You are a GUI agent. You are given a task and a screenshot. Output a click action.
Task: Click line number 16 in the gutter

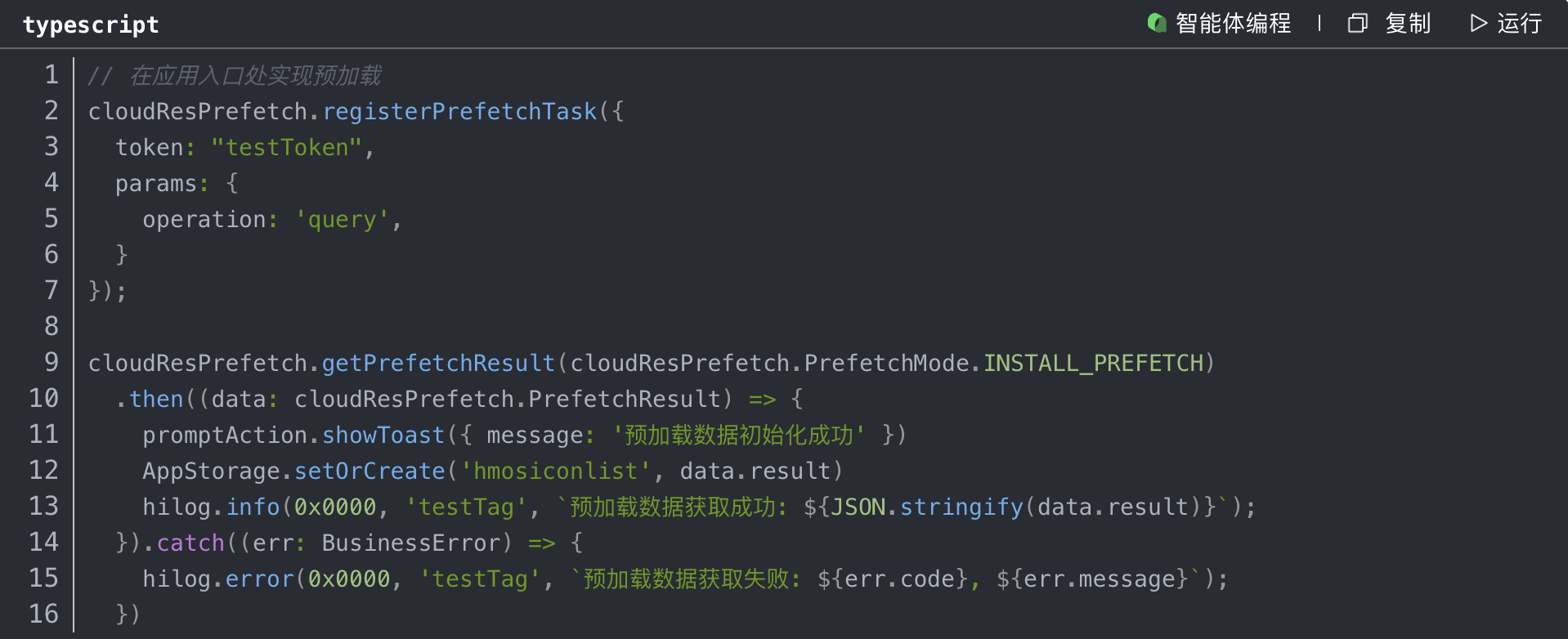(x=44, y=614)
